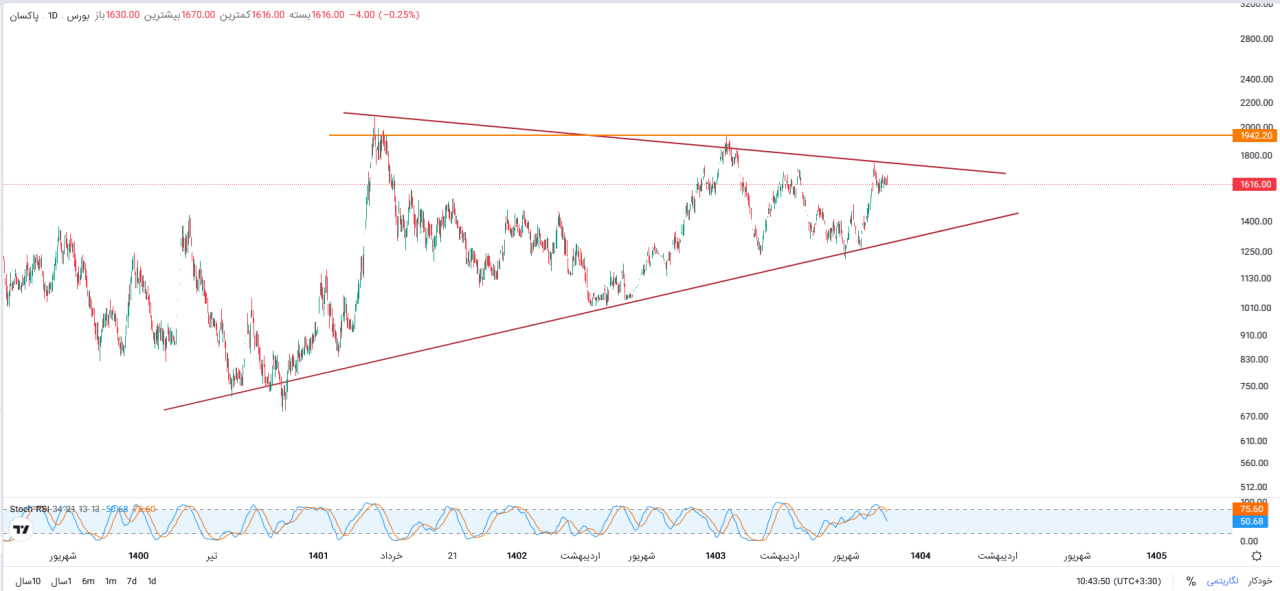Screen dimensions: 1280x591
Task: Select the 7d time range
Action: click(131, 581)
